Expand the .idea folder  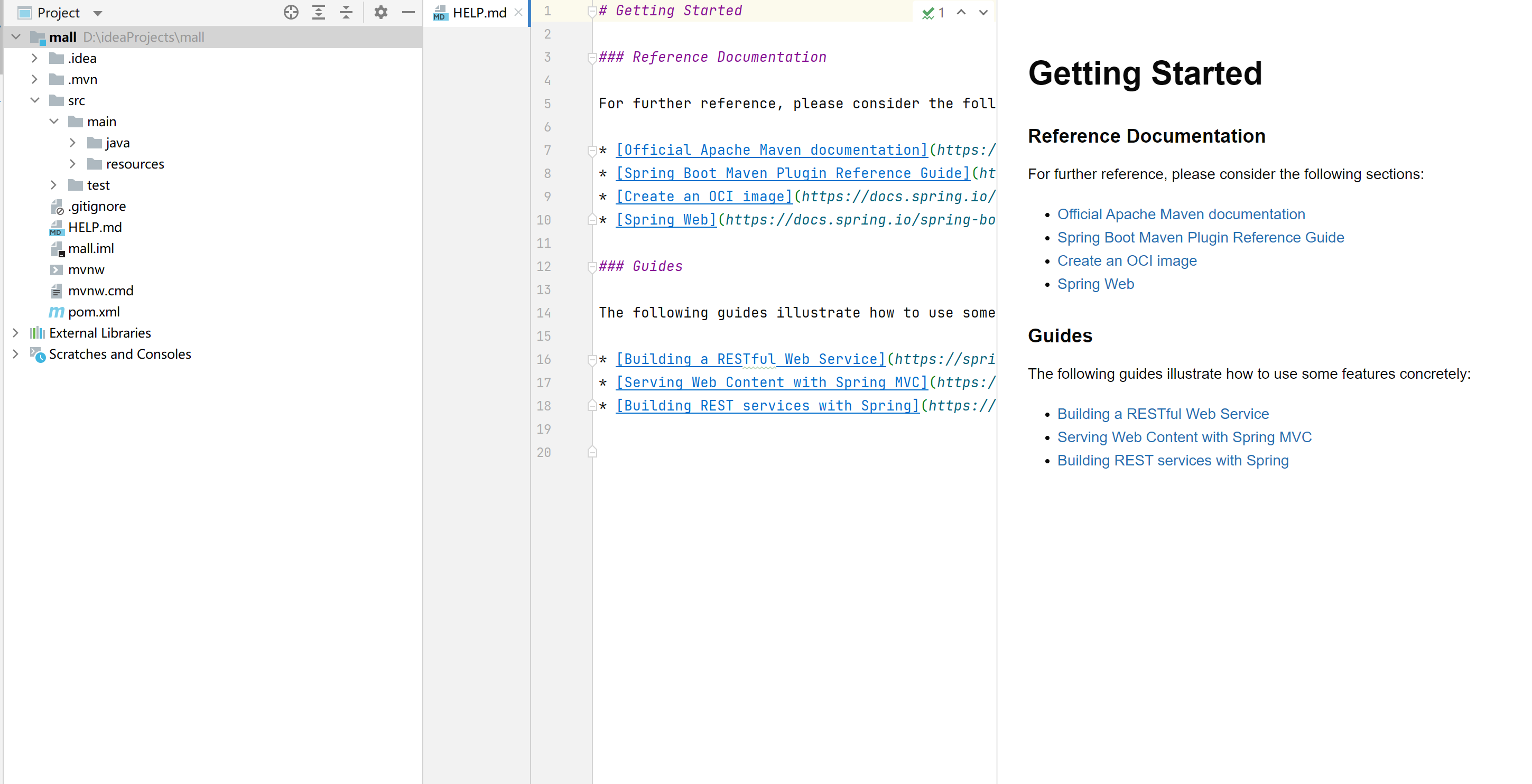[34, 58]
